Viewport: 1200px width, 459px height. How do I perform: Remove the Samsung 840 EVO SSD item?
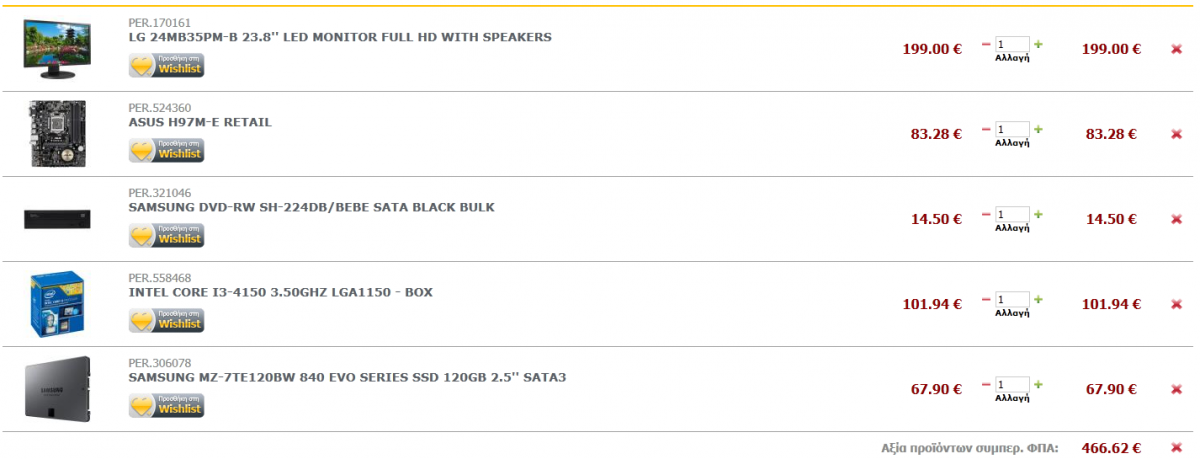coord(1176,389)
